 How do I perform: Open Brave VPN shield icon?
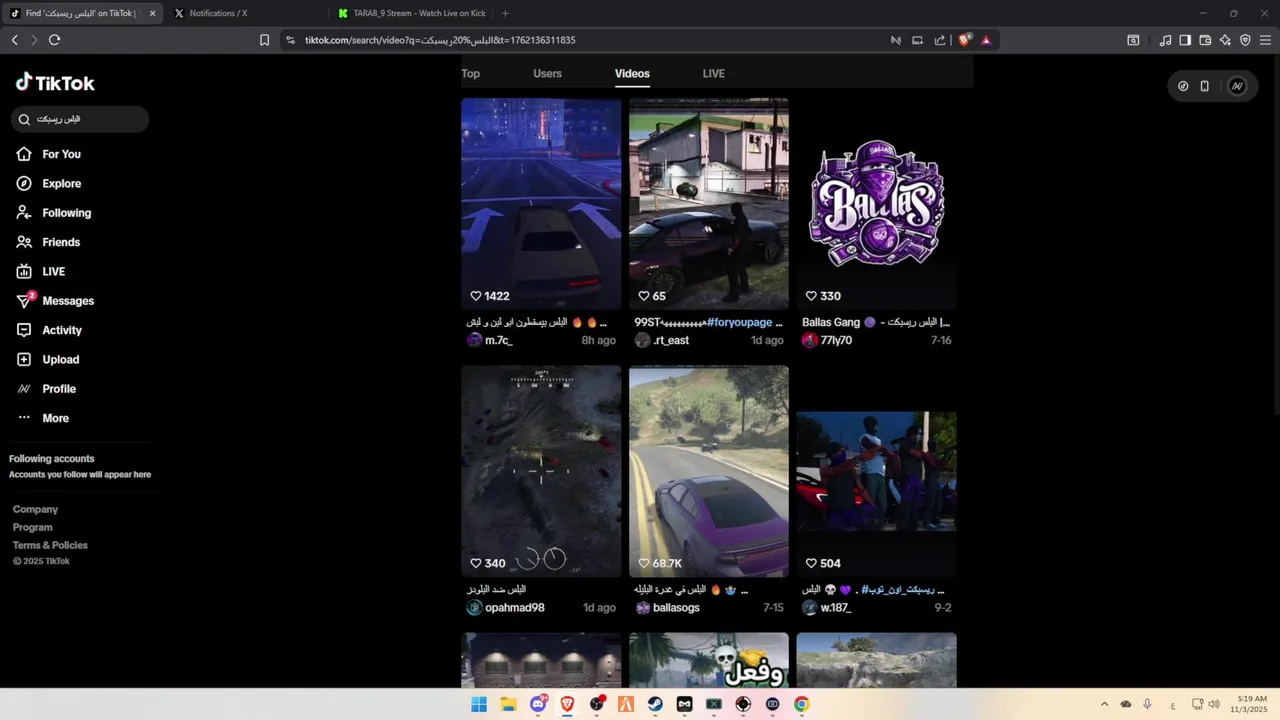pyautogui.click(x=1245, y=40)
